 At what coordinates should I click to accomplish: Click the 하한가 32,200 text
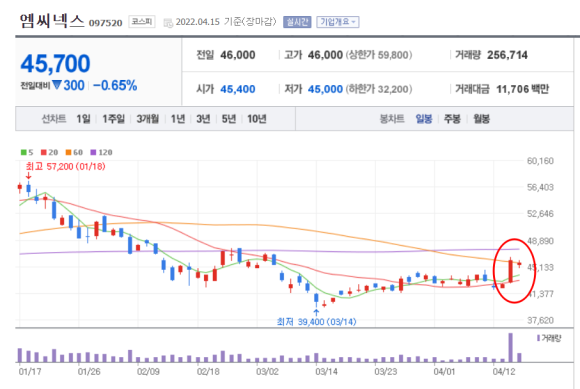379,89
